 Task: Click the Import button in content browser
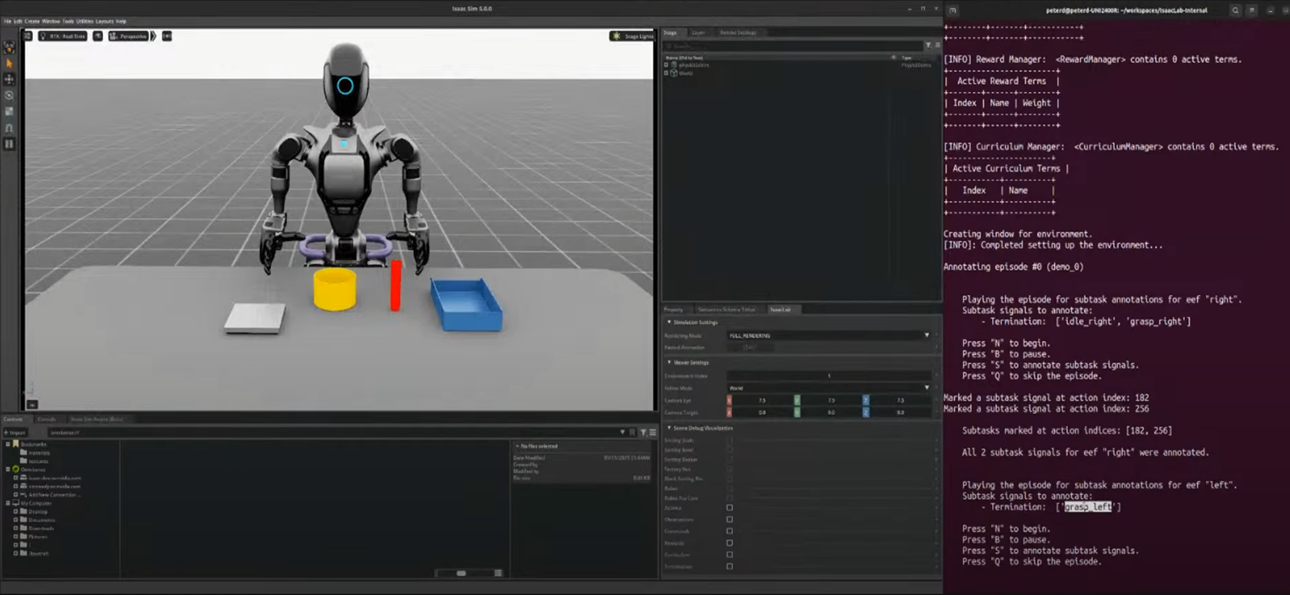16,432
